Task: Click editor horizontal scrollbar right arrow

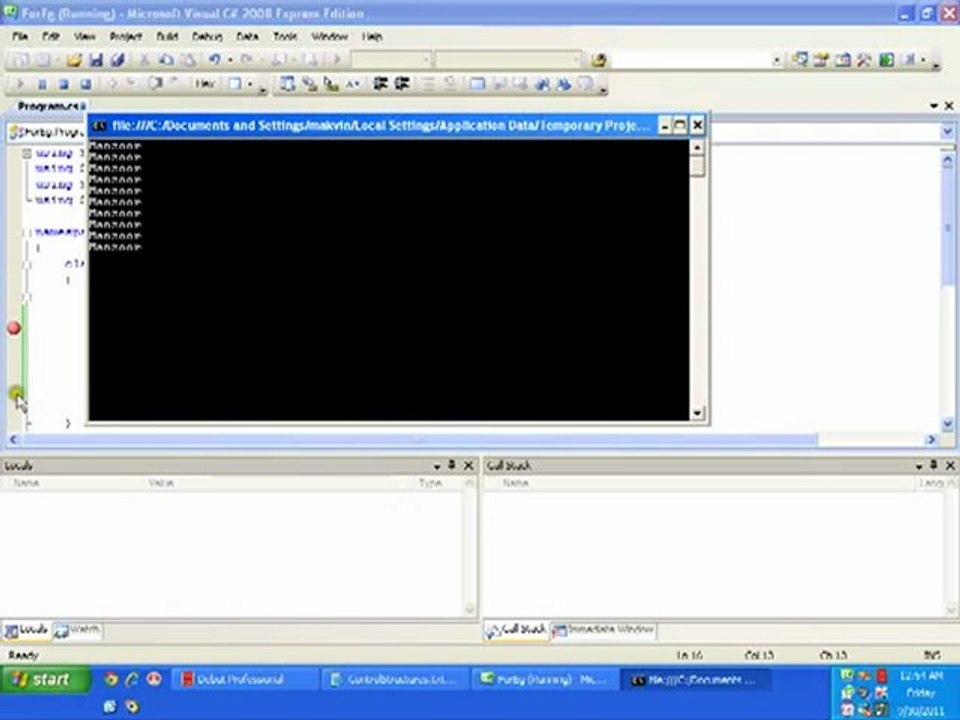Action: [931, 439]
